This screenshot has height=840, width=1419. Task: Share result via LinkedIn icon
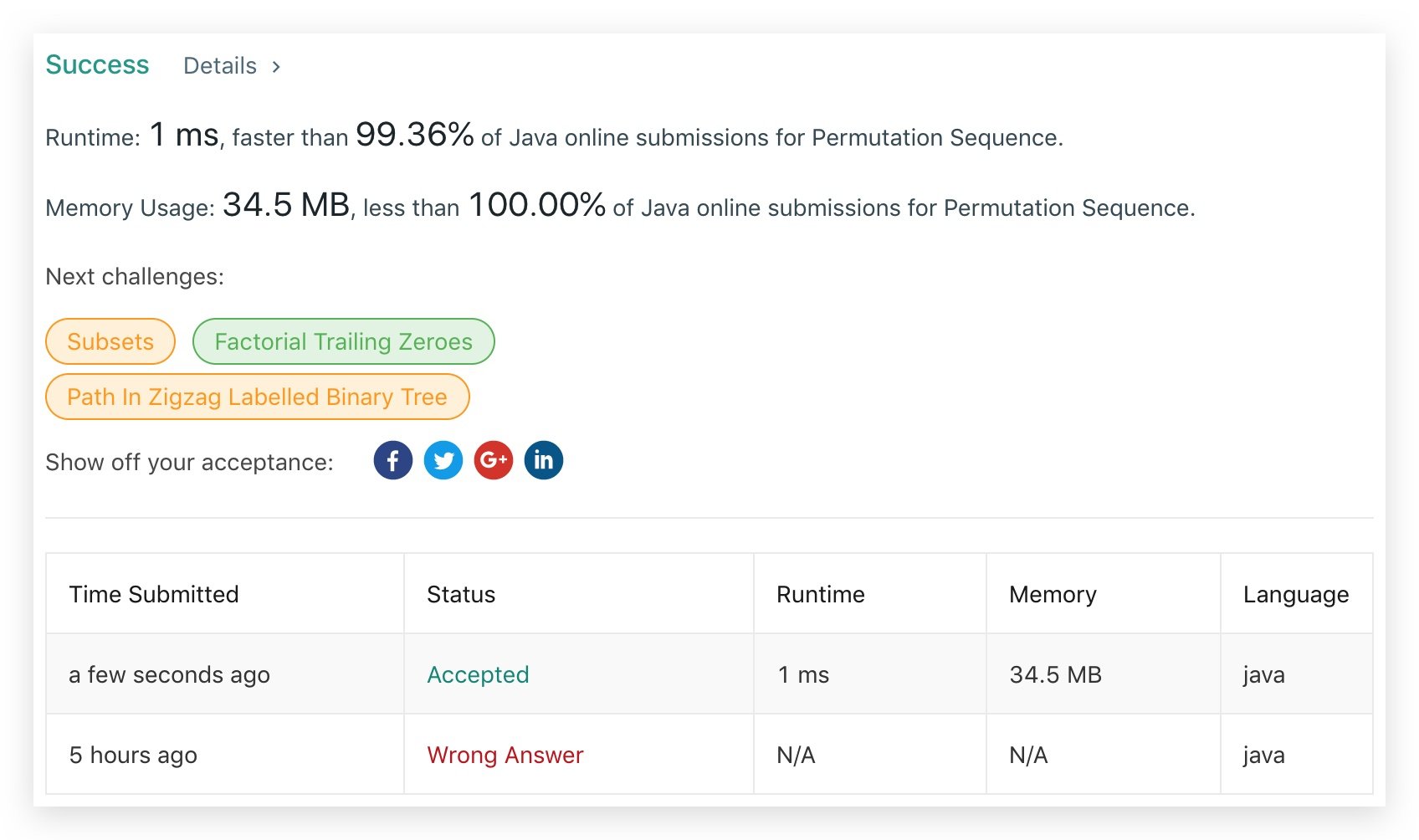click(x=544, y=460)
